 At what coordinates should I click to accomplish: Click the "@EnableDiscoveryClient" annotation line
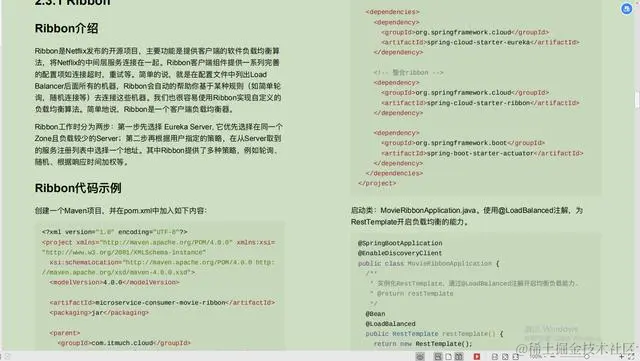coord(400,253)
